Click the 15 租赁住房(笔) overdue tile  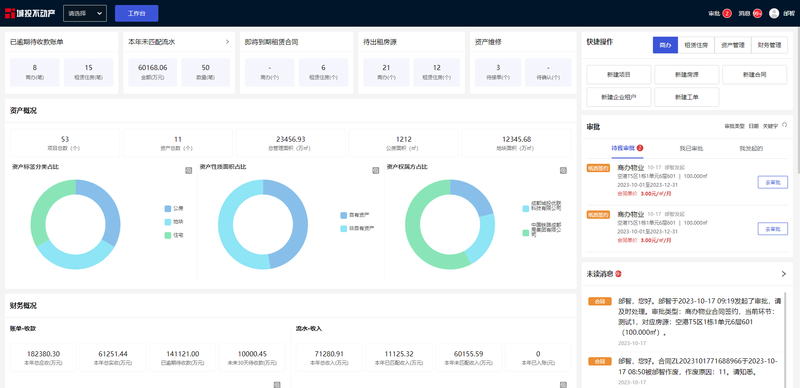point(89,72)
